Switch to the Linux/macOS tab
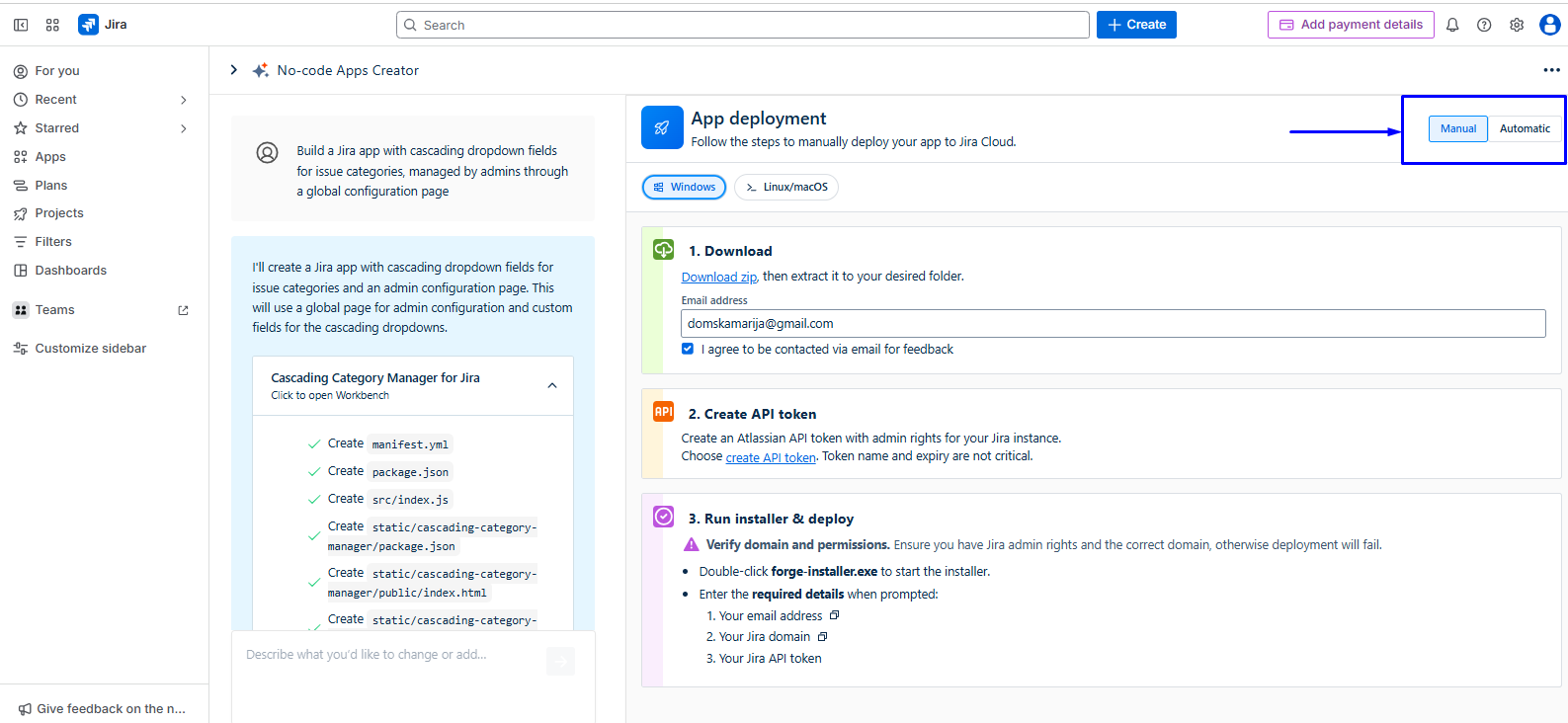The width and height of the screenshot is (1568, 723). tap(786, 187)
